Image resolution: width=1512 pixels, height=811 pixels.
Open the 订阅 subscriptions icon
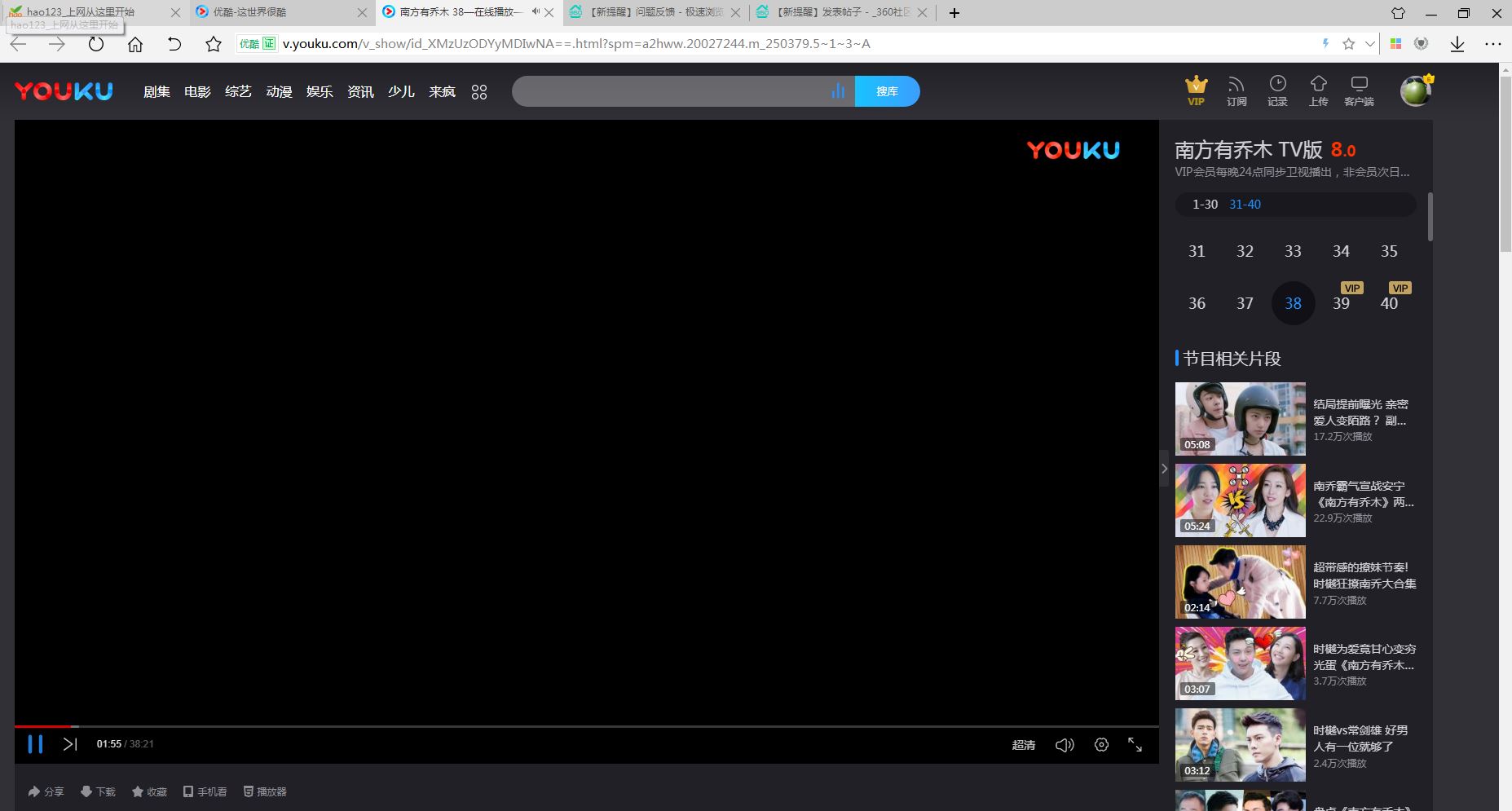tap(1236, 90)
